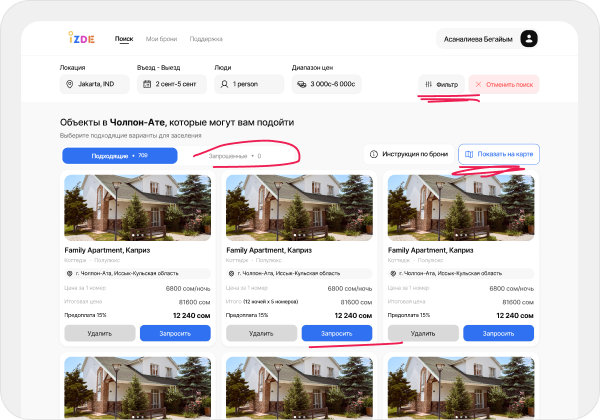Open the Поддержка navigation item

tap(205, 39)
